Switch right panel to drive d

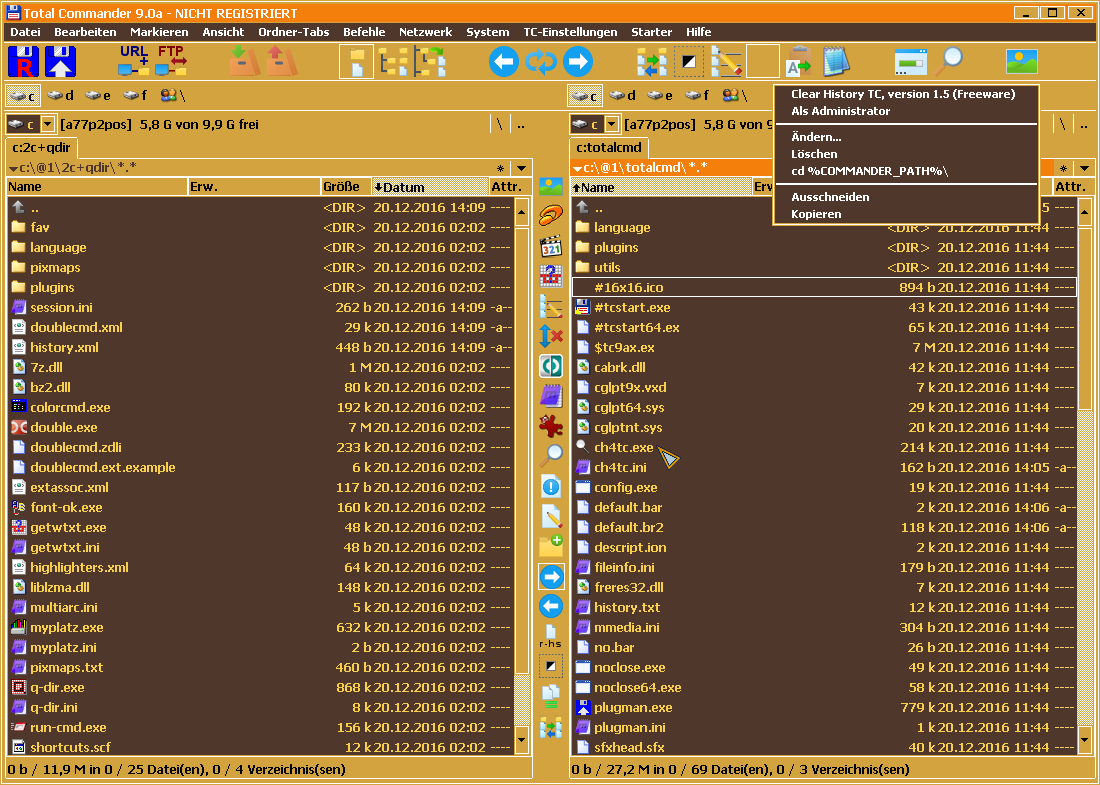click(622, 95)
